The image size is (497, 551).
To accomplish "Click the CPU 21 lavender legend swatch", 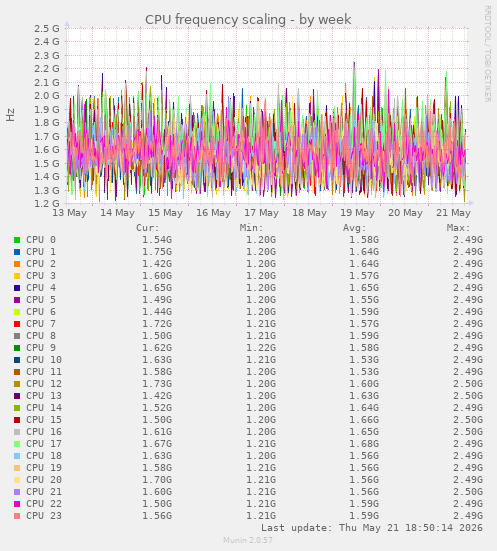I will point(17,492).
